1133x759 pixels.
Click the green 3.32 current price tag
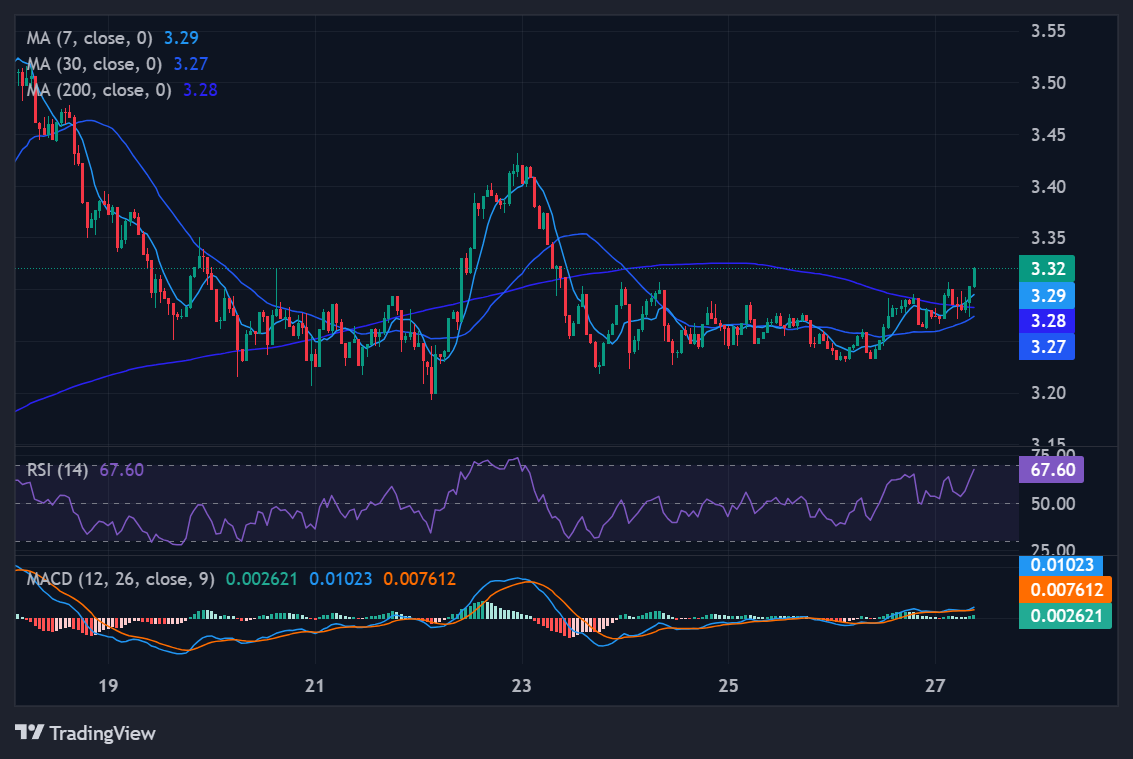(1046, 268)
